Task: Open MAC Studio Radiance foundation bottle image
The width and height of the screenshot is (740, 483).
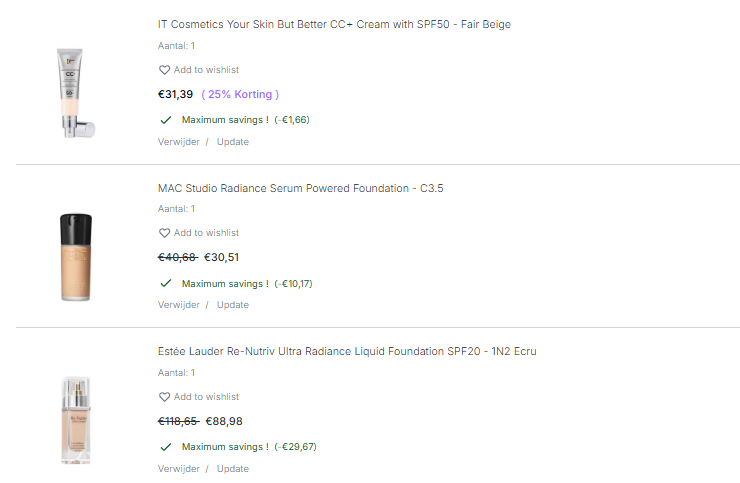Action: [77, 256]
